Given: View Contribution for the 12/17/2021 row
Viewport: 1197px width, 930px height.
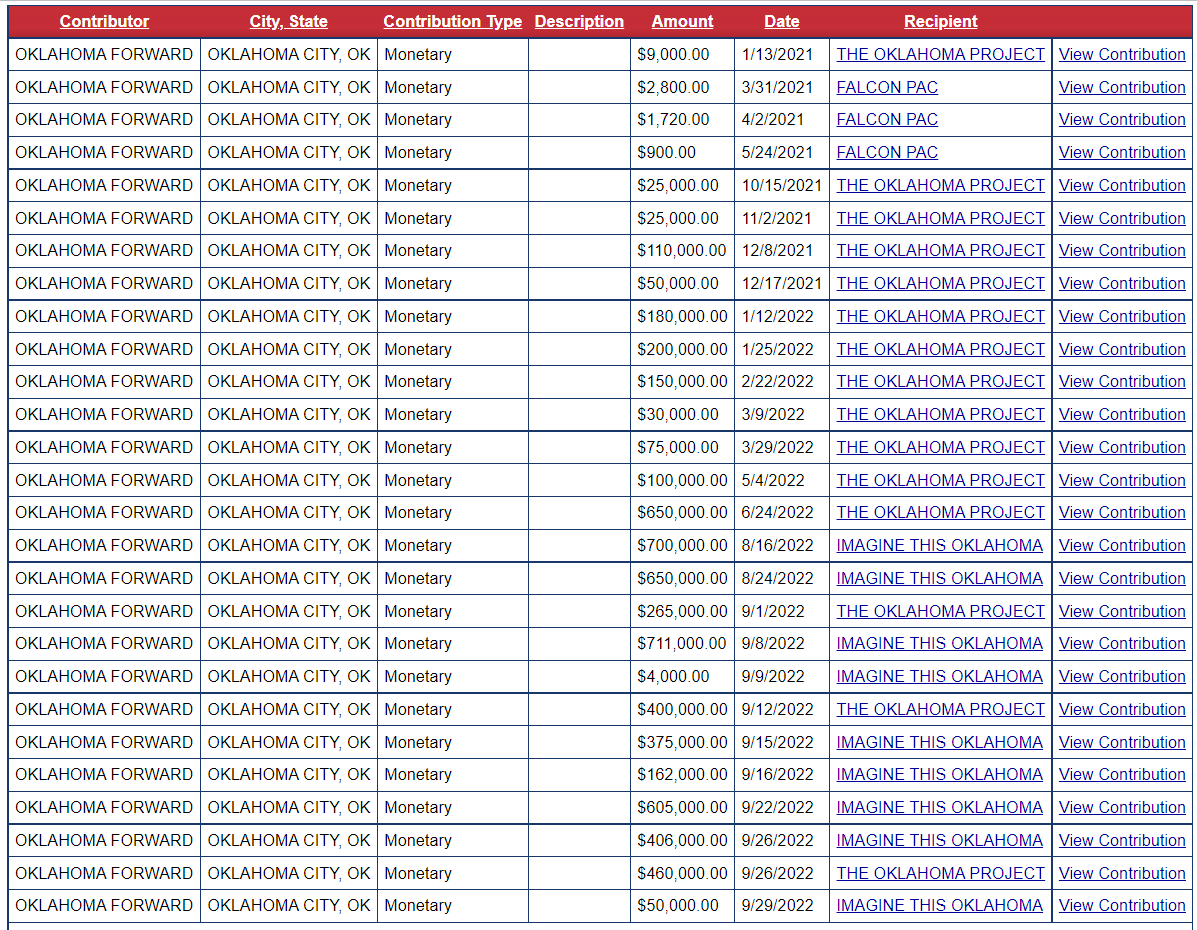Looking at the screenshot, I should 1122,283.
